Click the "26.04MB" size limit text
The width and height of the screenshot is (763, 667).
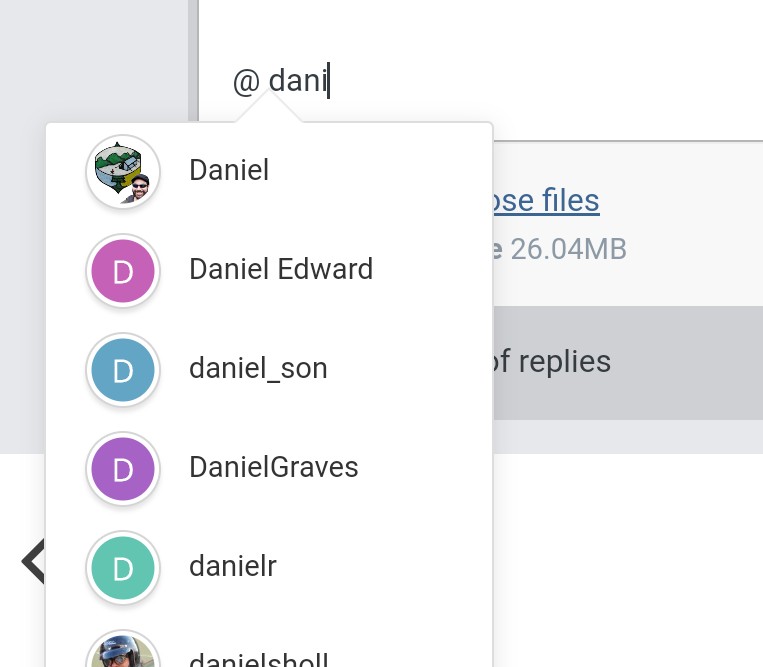coord(568,249)
